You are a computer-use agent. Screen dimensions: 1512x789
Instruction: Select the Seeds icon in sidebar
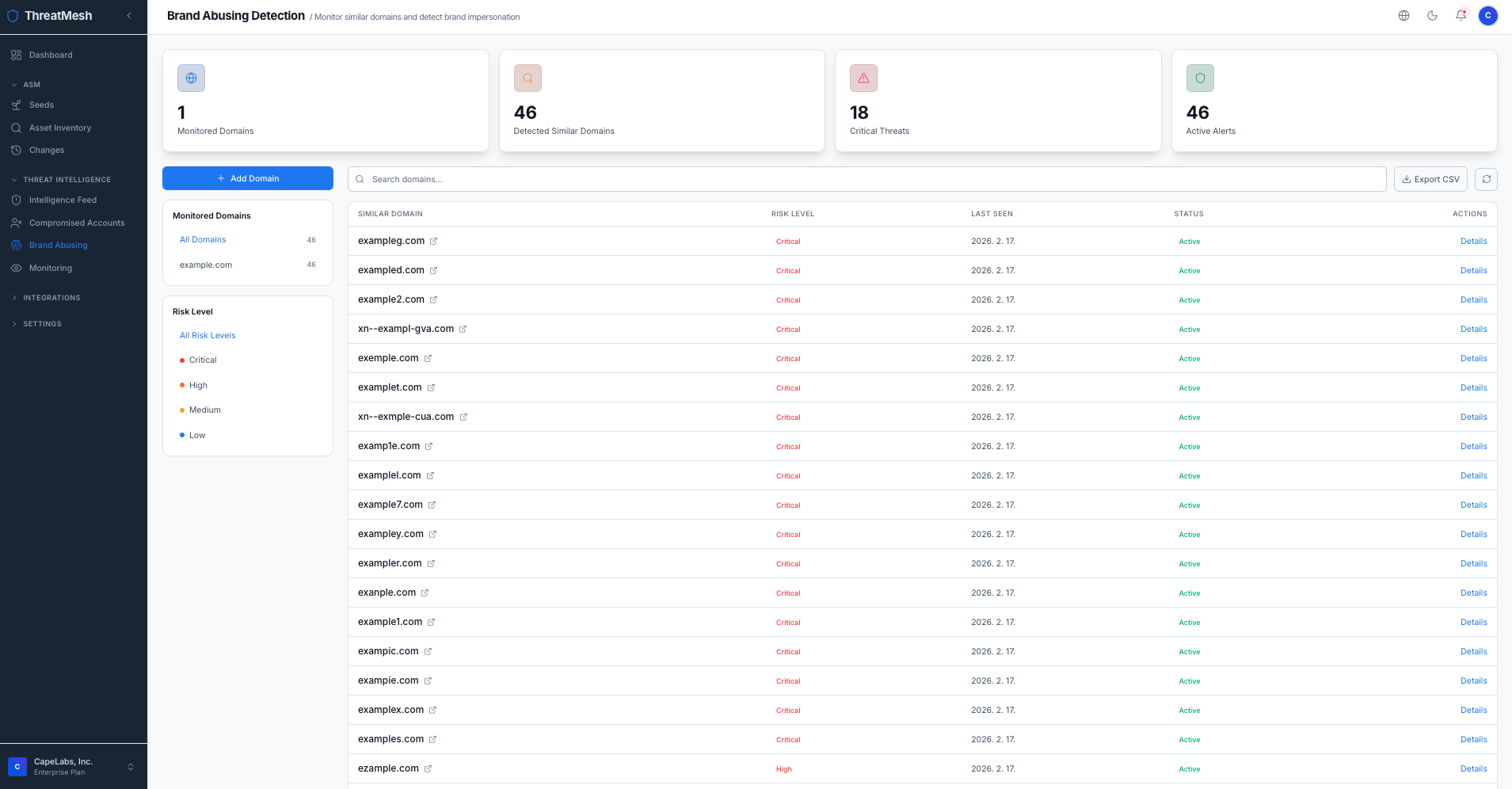(x=17, y=105)
